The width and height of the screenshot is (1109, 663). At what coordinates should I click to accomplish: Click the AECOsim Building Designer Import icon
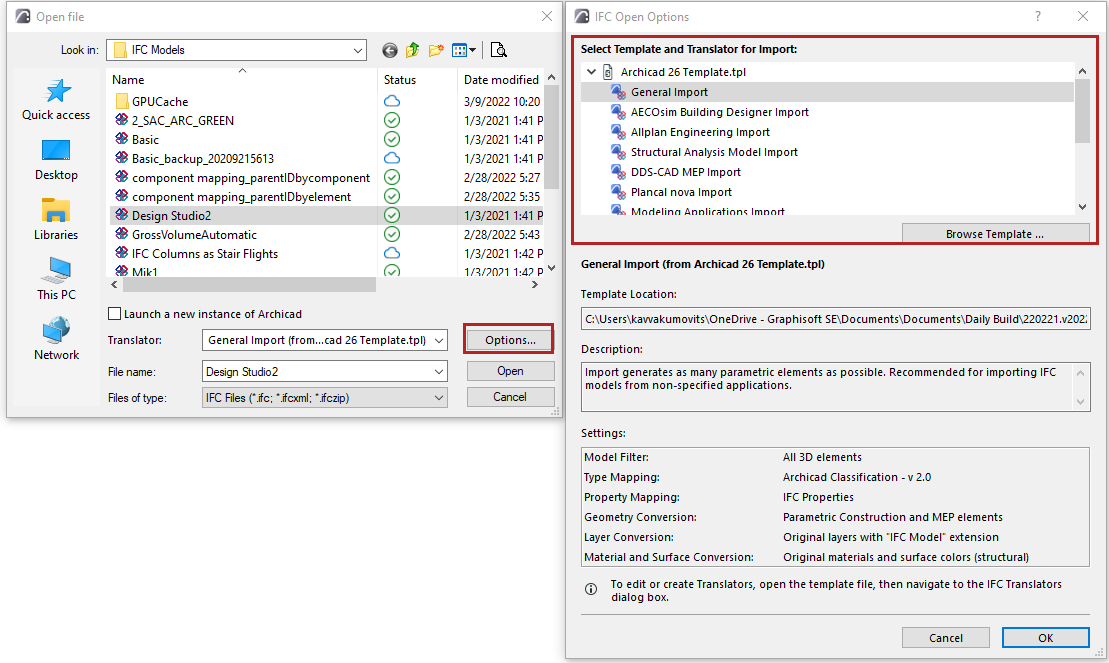(618, 112)
